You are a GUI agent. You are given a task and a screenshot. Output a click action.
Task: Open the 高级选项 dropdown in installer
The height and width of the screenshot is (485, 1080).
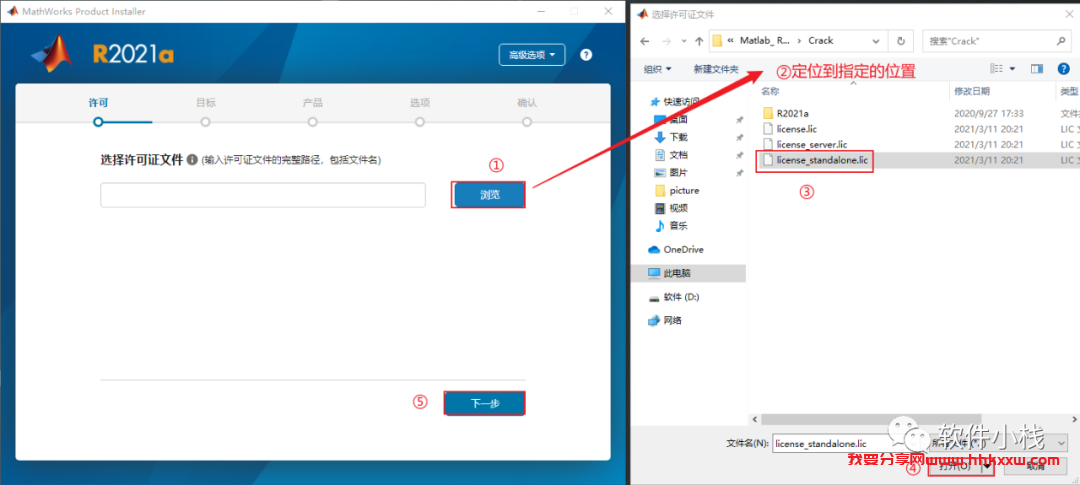click(x=532, y=55)
